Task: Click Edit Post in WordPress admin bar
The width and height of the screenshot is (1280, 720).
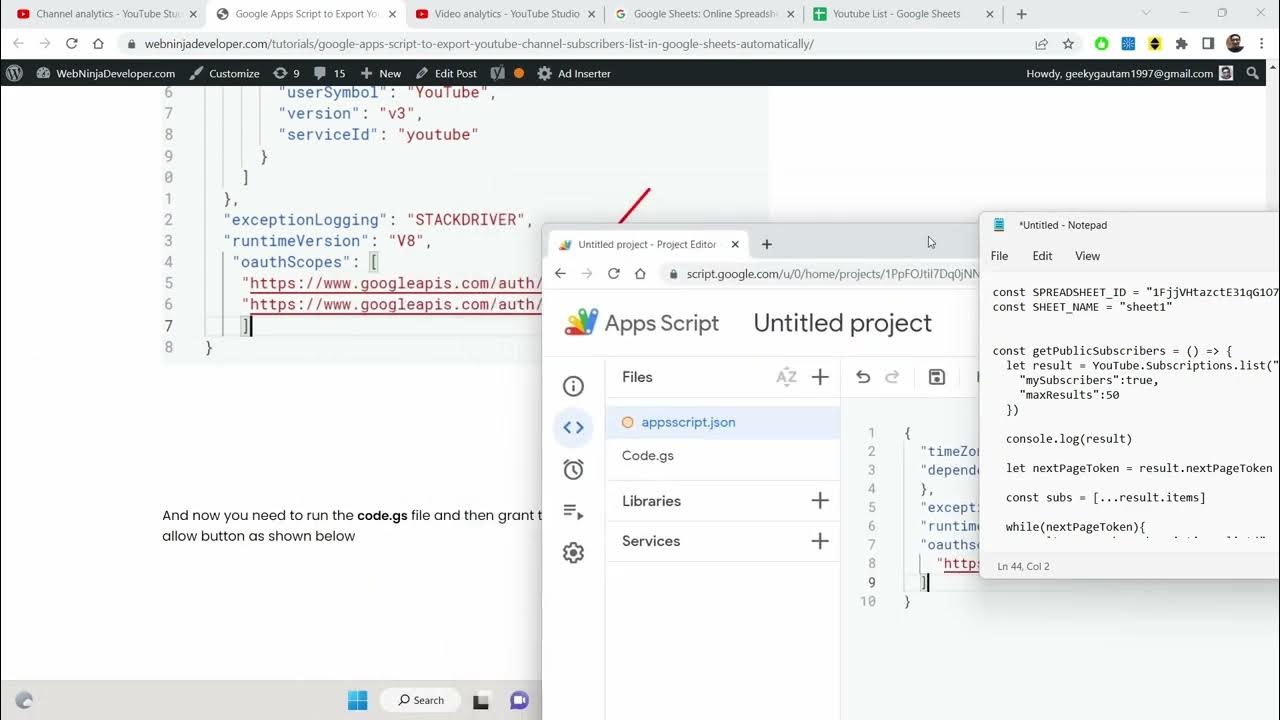Action: (x=446, y=73)
